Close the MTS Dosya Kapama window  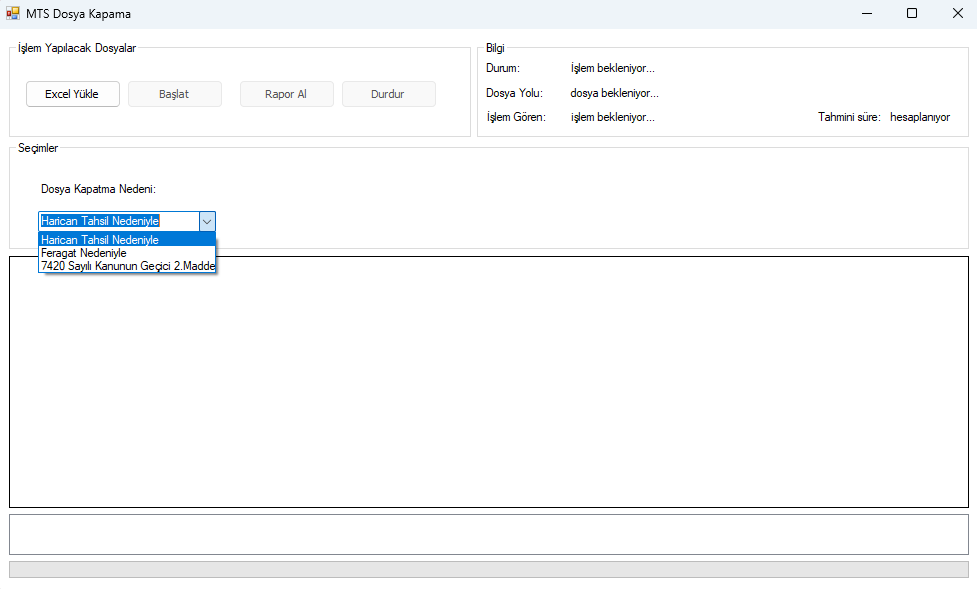(958, 13)
